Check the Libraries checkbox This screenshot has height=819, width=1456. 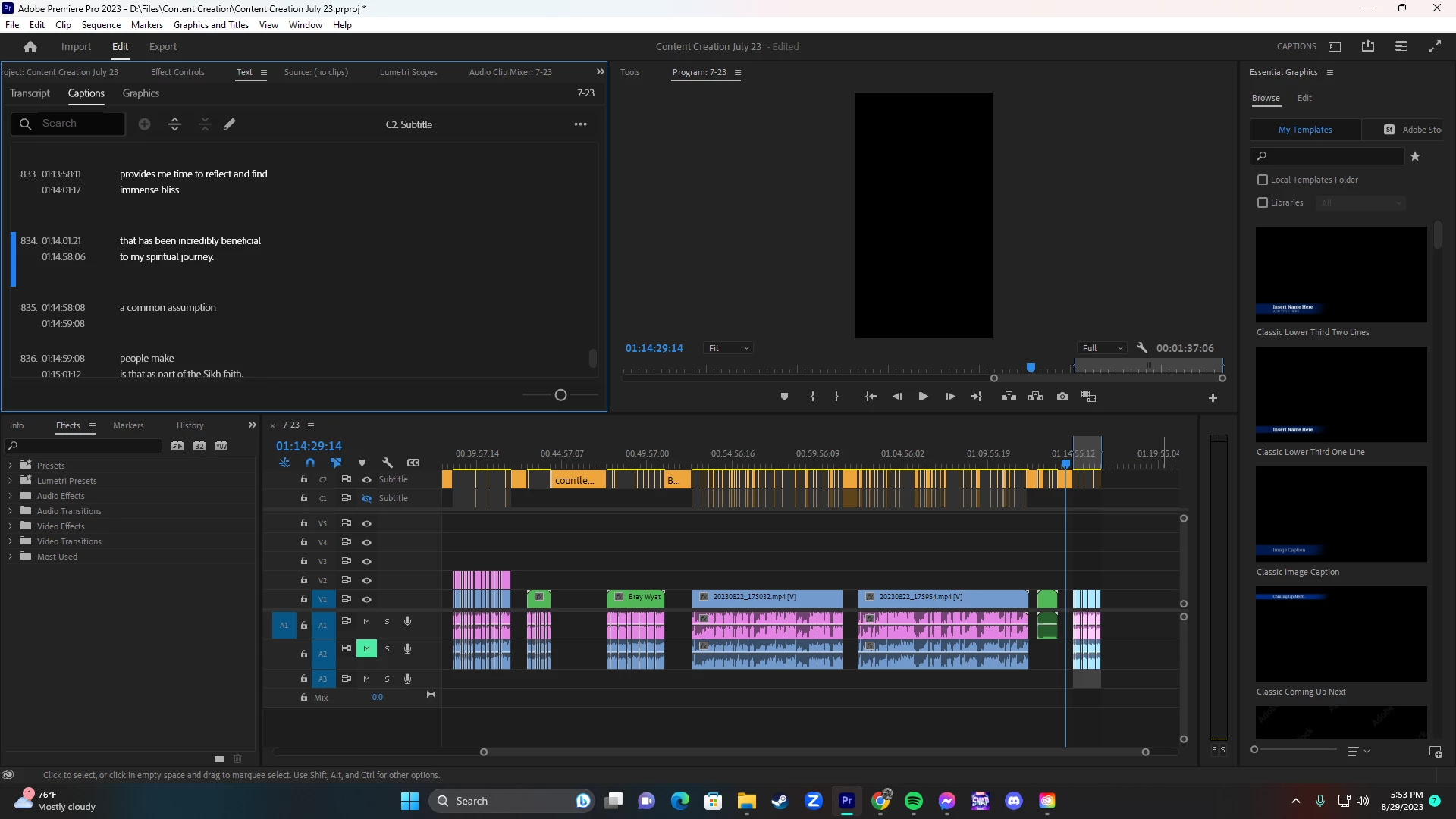(1263, 202)
